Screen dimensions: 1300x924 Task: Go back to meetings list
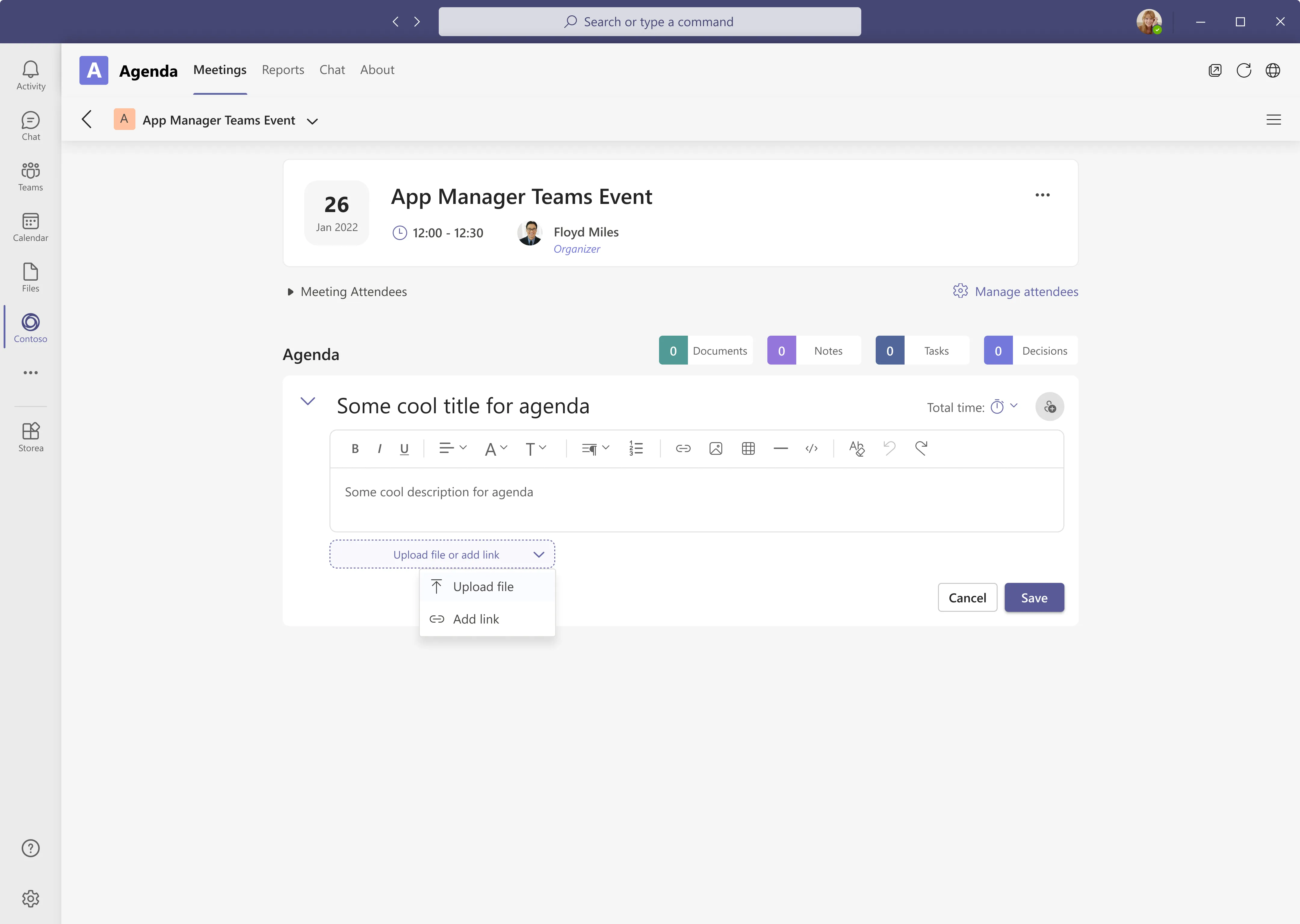point(86,119)
